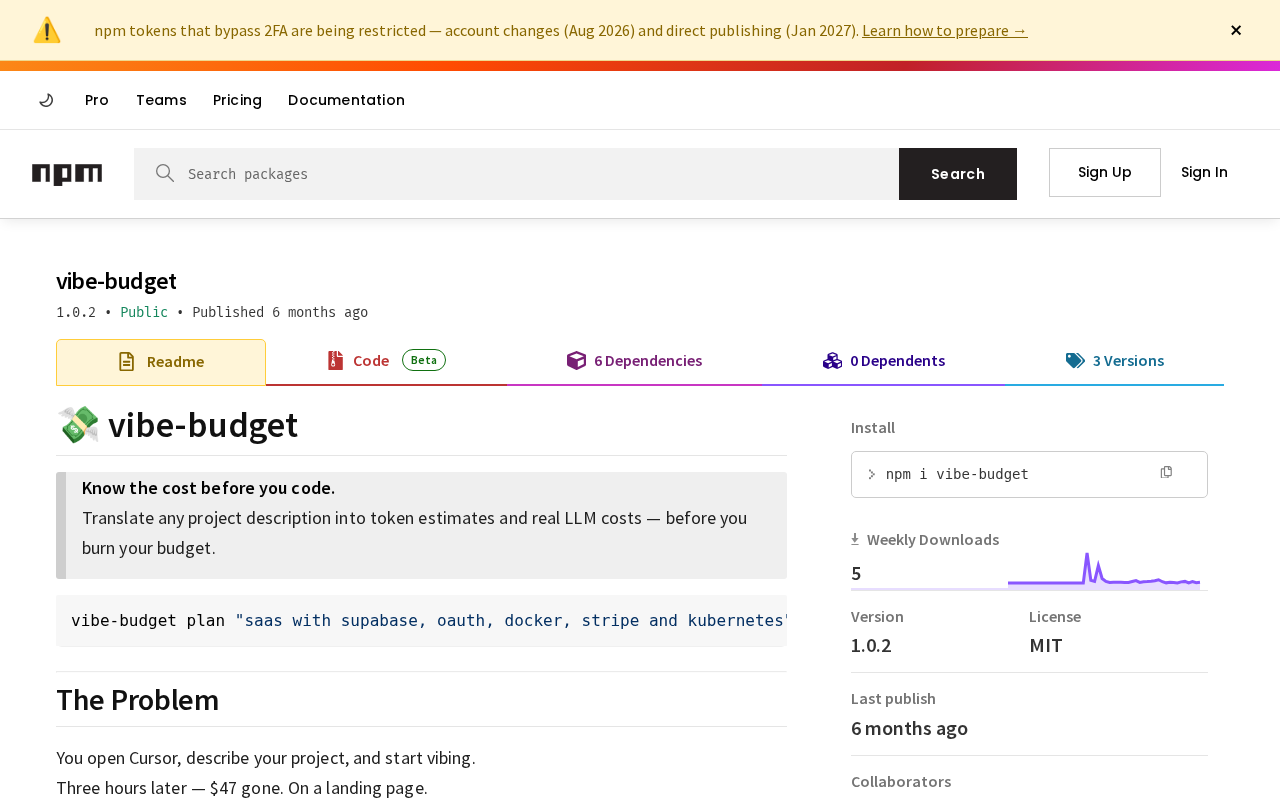The width and height of the screenshot is (1280, 800).
Task: Click the search magnifier icon
Action: pyautogui.click(x=165, y=173)
